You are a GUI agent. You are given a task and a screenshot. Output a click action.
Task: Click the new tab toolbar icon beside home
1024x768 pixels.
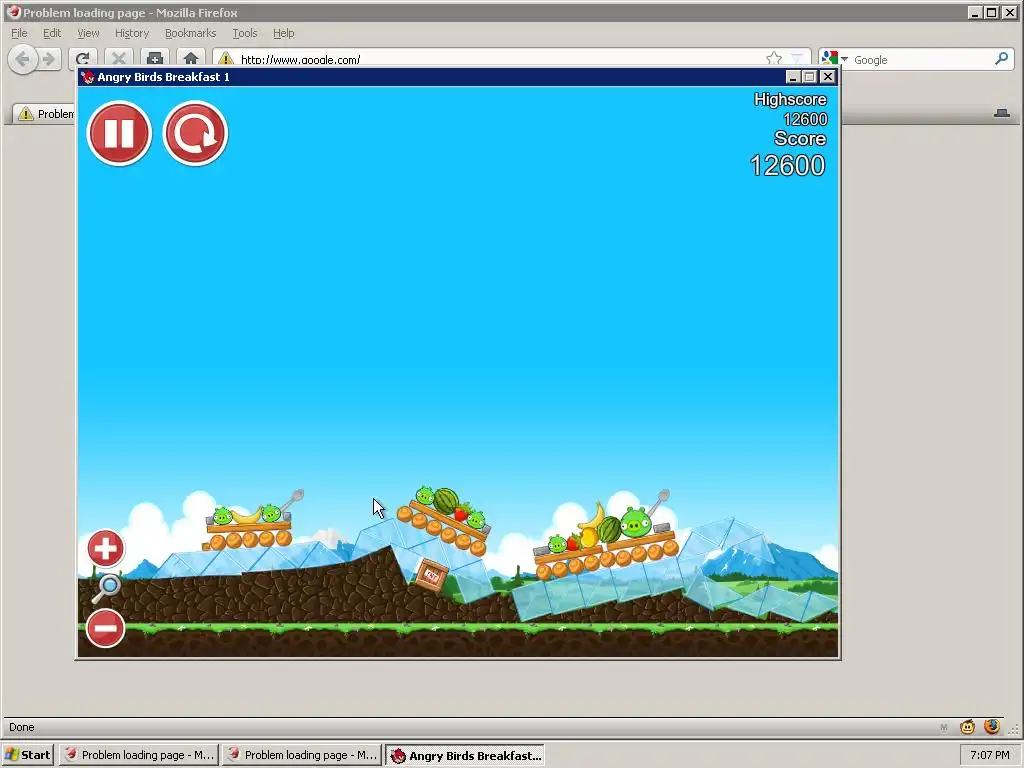tap(155, 59)
